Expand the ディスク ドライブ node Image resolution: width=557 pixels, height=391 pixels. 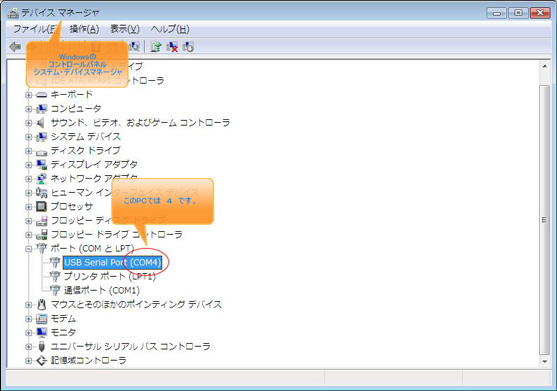(28, 151)
